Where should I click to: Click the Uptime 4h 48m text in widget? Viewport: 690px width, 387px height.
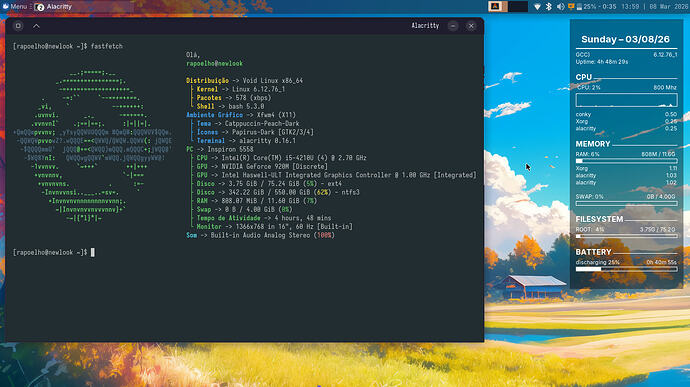pos(602,62)
